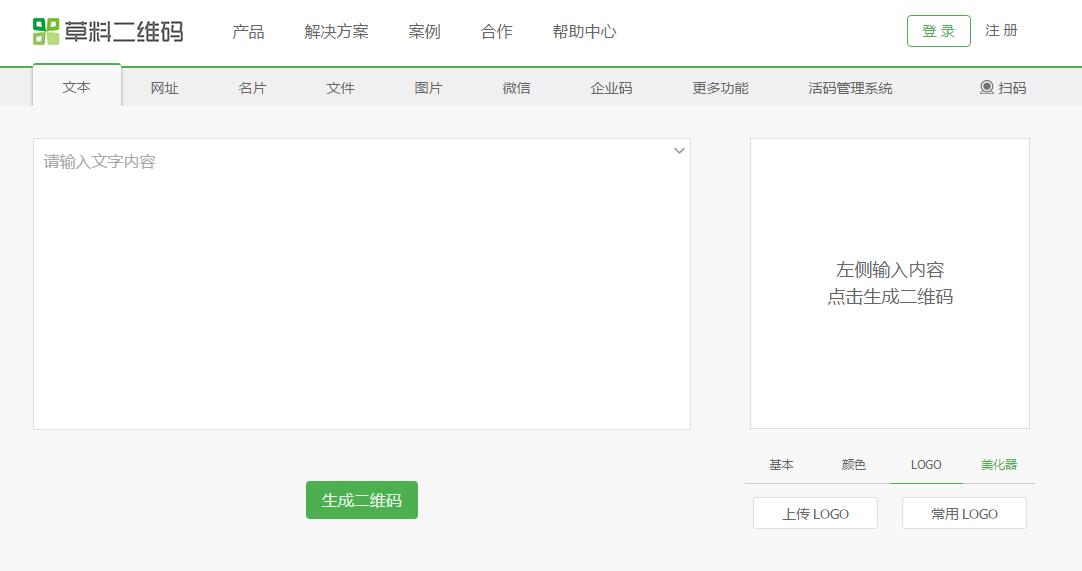Image resolution: width=1082 pixels, height=571 pixels.
Task: Switch to the 名片 tab
Action: pos(252,88)
